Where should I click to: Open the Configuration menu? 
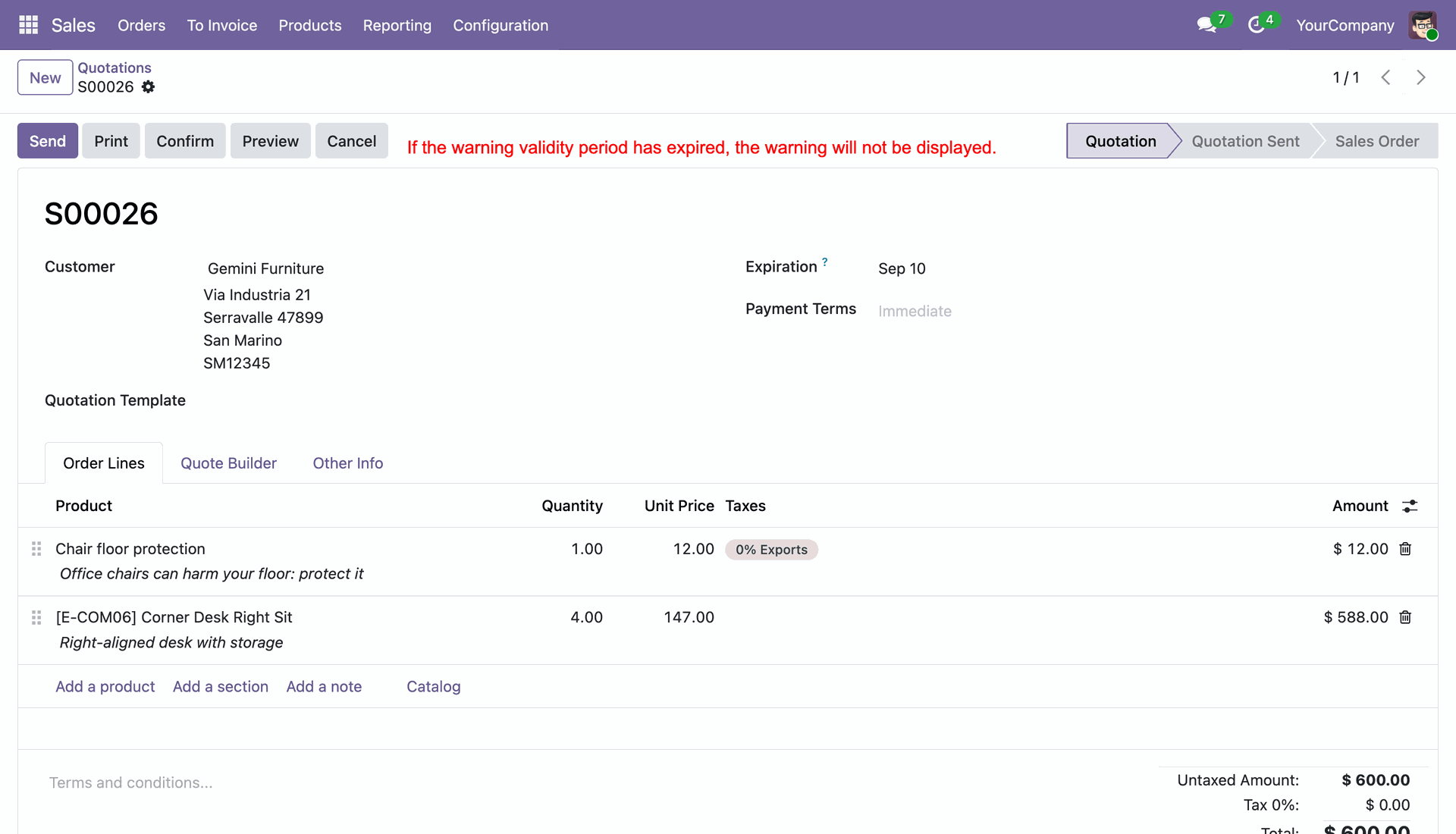coord(500,25)
